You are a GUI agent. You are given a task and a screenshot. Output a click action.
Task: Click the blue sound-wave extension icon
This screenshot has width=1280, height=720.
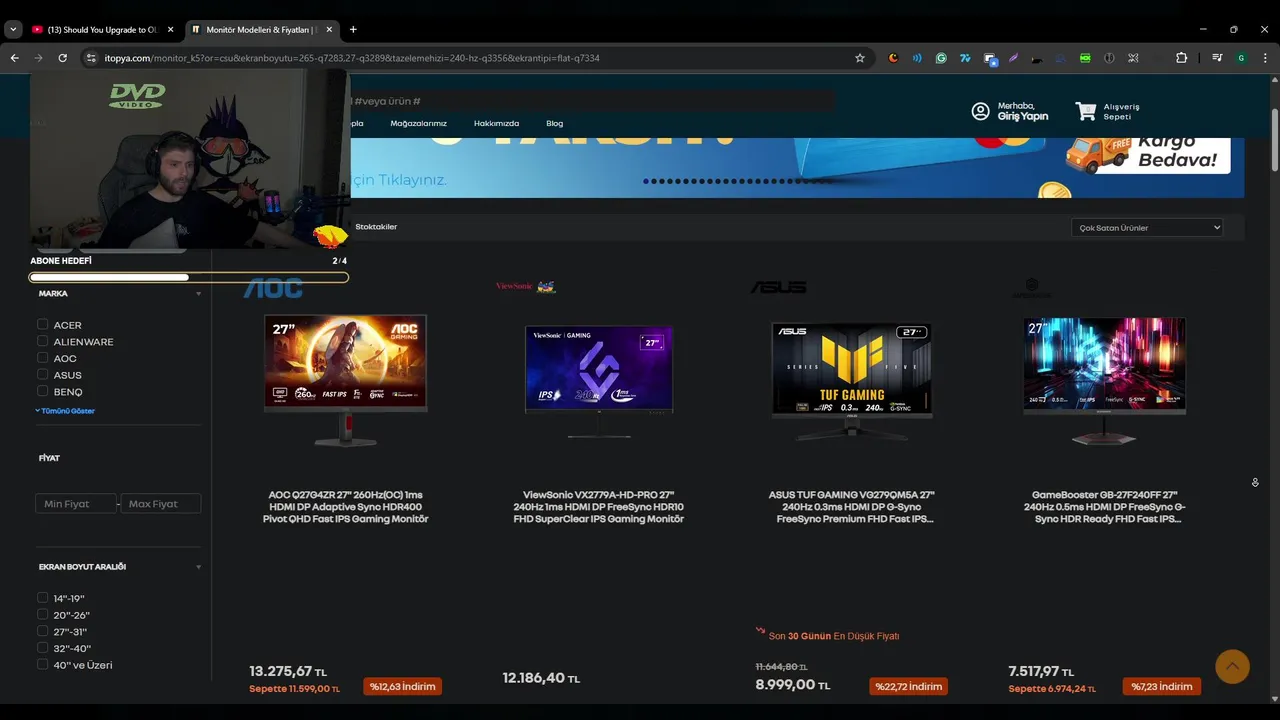[917, 58]
